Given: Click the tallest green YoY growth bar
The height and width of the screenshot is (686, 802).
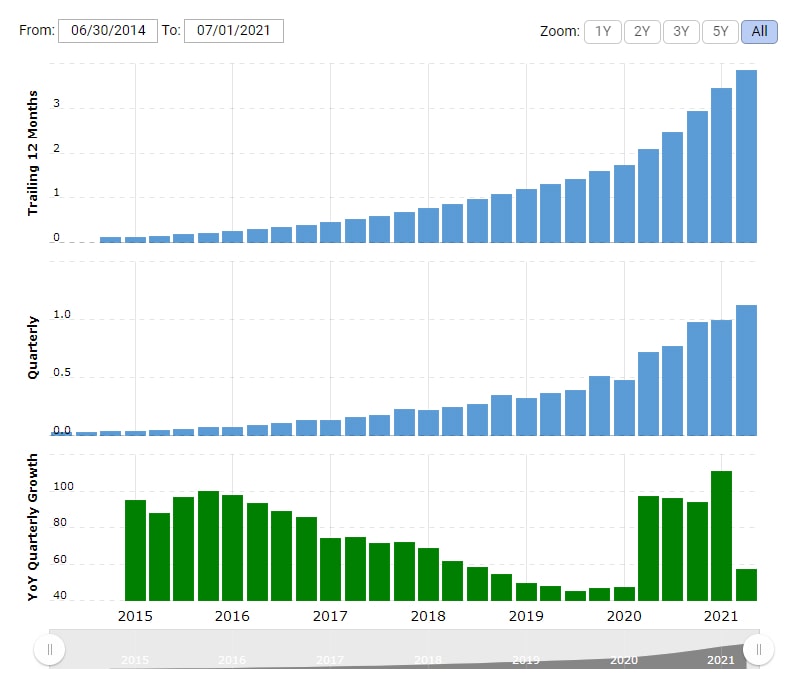Looking at the screenshot, I should click(x=721, y=535).
